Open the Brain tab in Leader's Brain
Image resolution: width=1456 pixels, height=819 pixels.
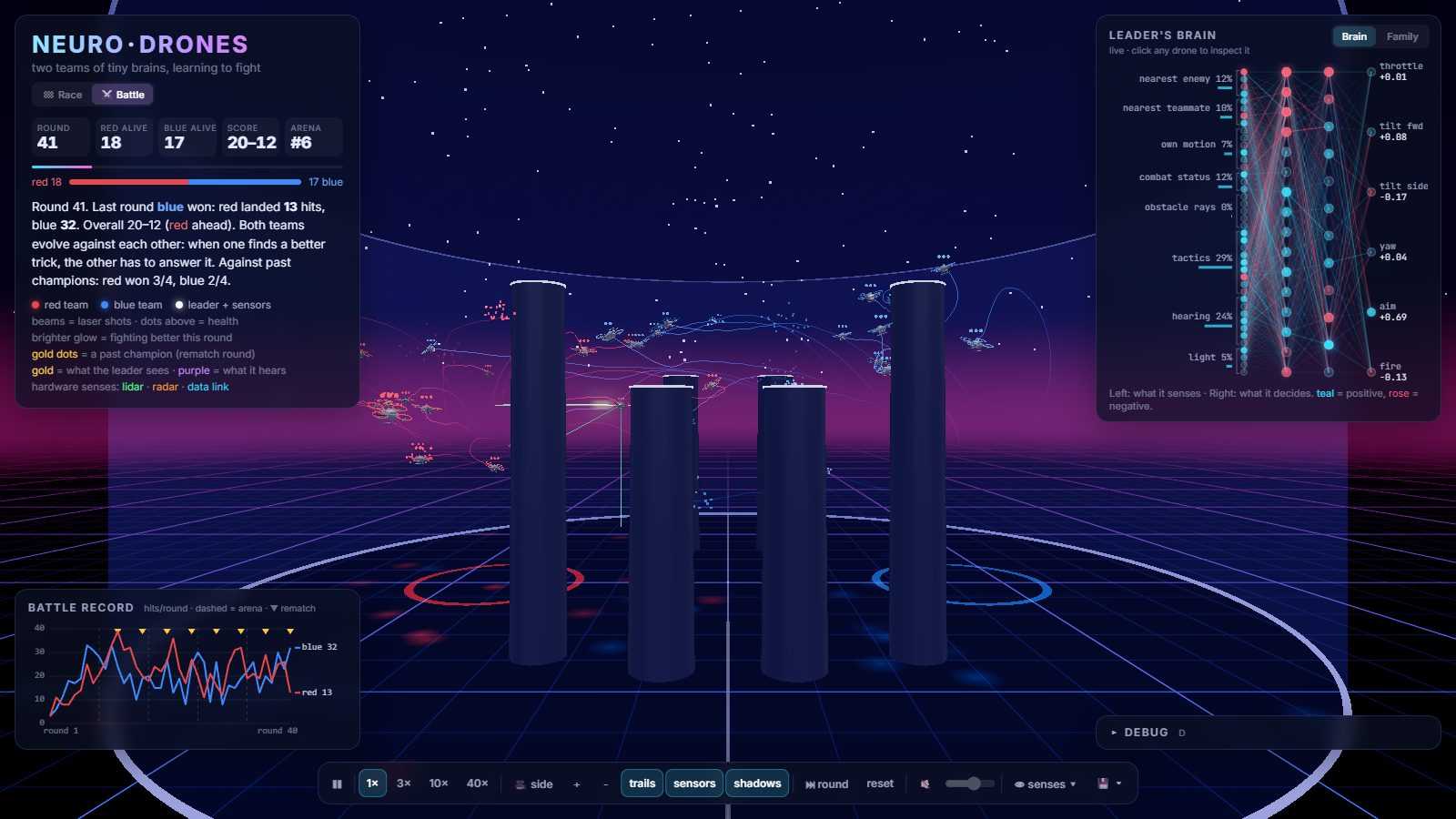click(x=1354, y=36)
